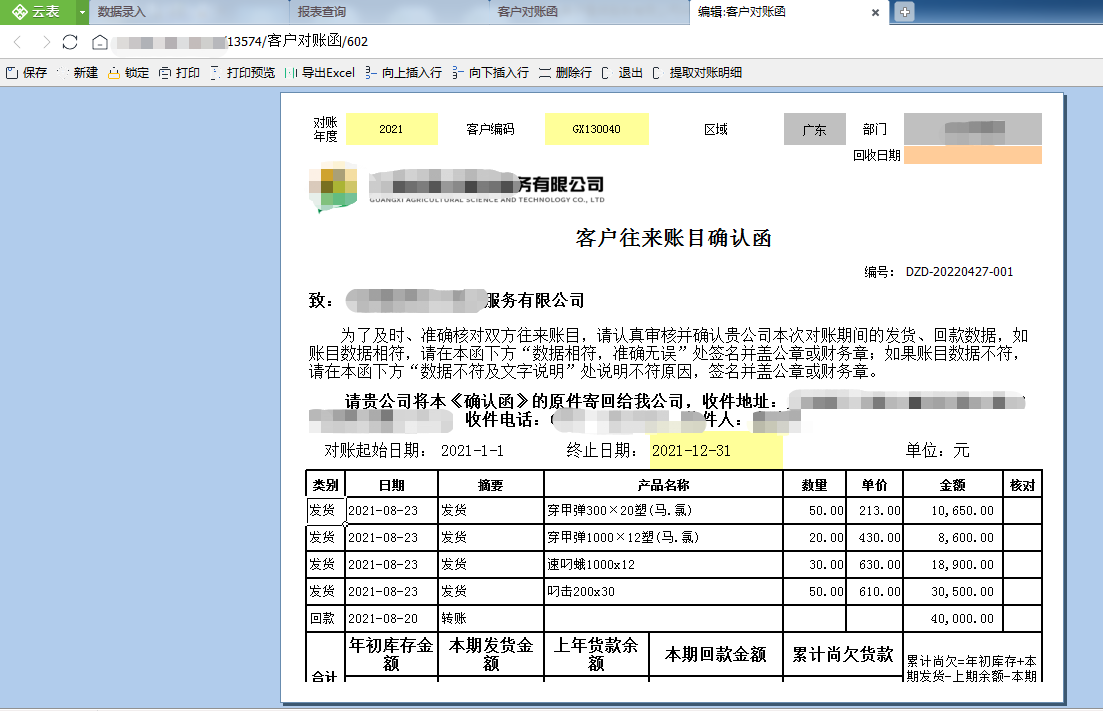
Task: Expand the 云表 dropdown arrow
Action: 82,12
